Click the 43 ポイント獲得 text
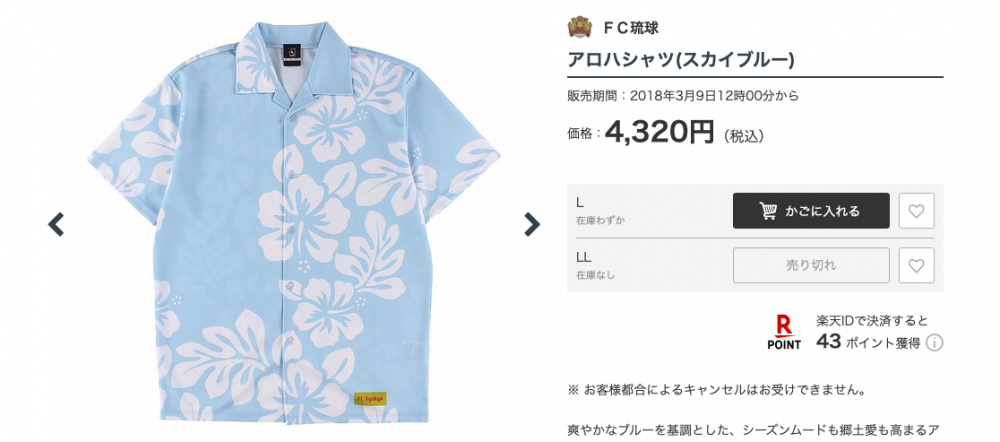 868,343
